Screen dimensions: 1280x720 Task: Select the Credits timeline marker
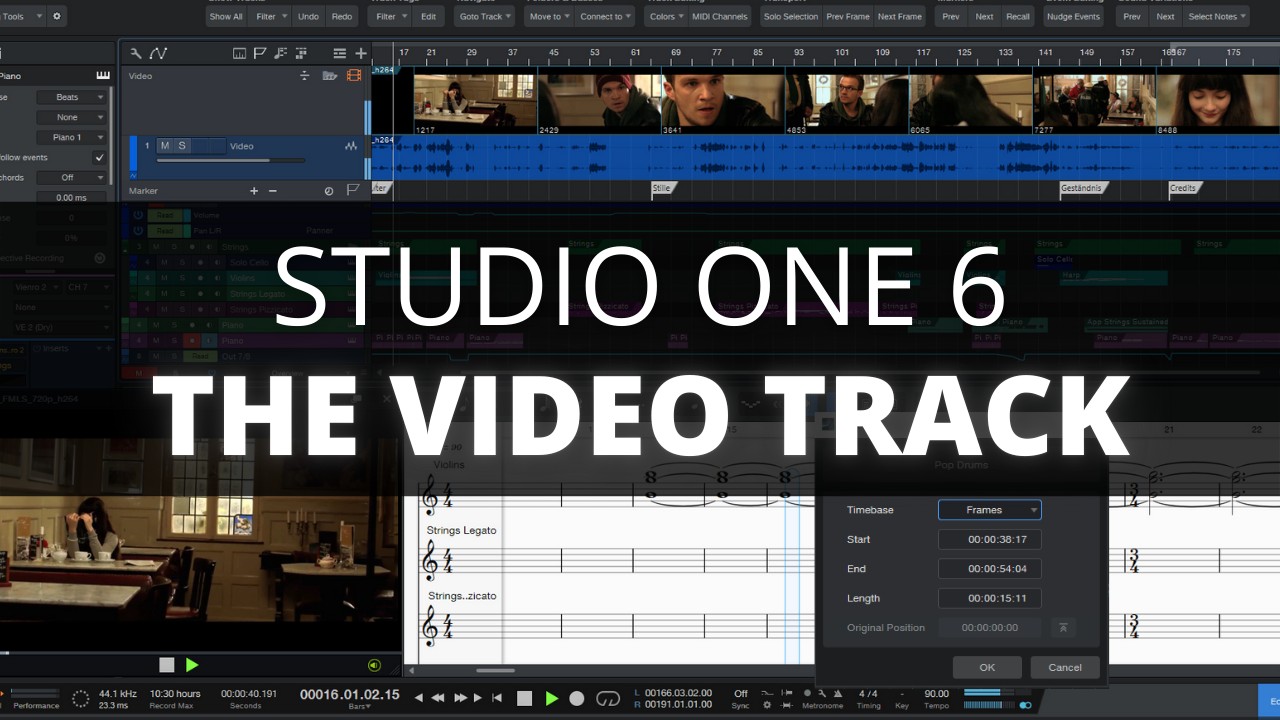tap(1186, 187)
